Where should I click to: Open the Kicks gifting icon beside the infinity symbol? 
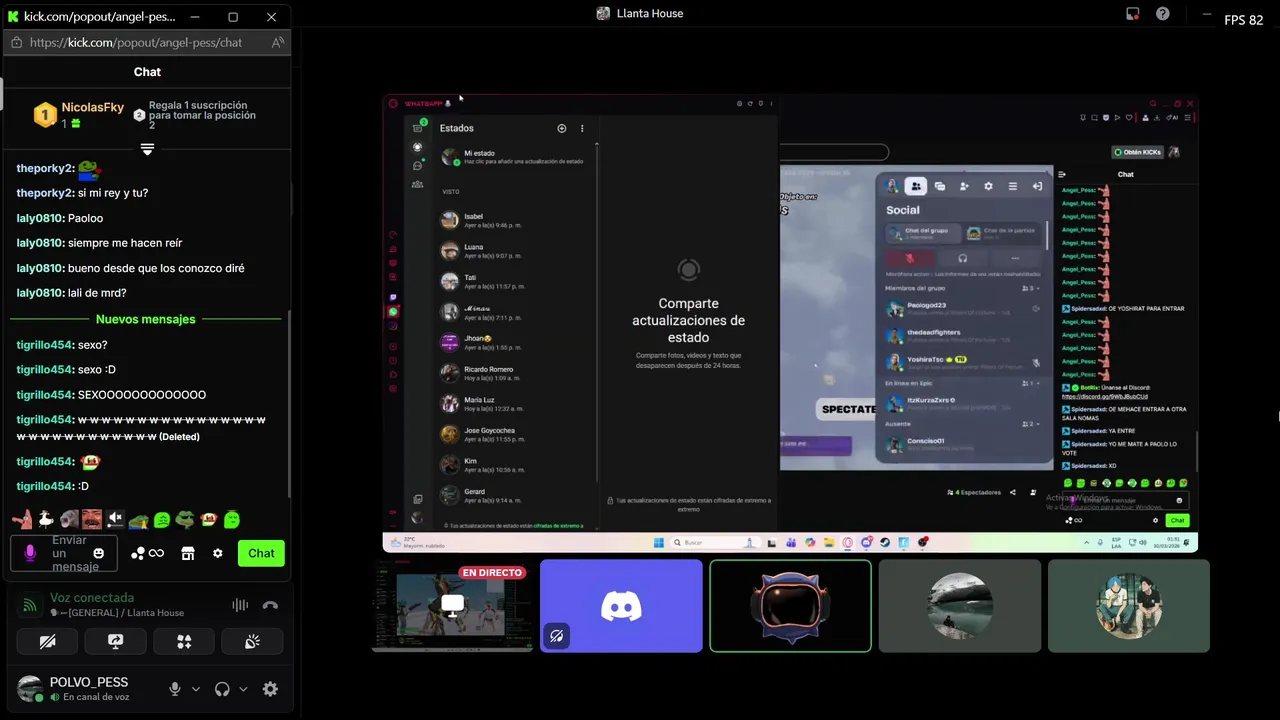[138, 553]
